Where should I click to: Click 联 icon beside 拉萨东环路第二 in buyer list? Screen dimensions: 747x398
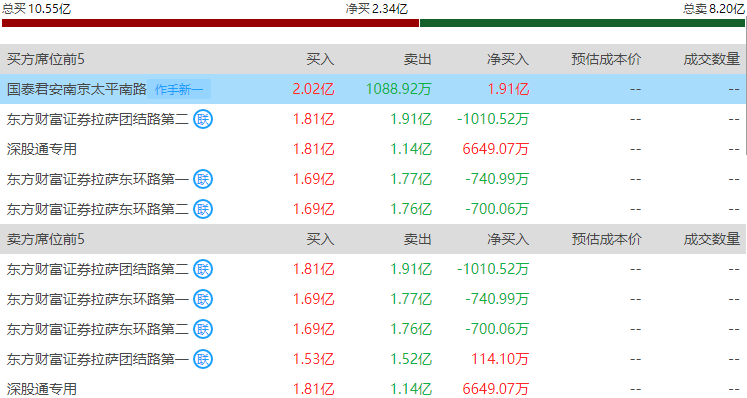[203, 209]
